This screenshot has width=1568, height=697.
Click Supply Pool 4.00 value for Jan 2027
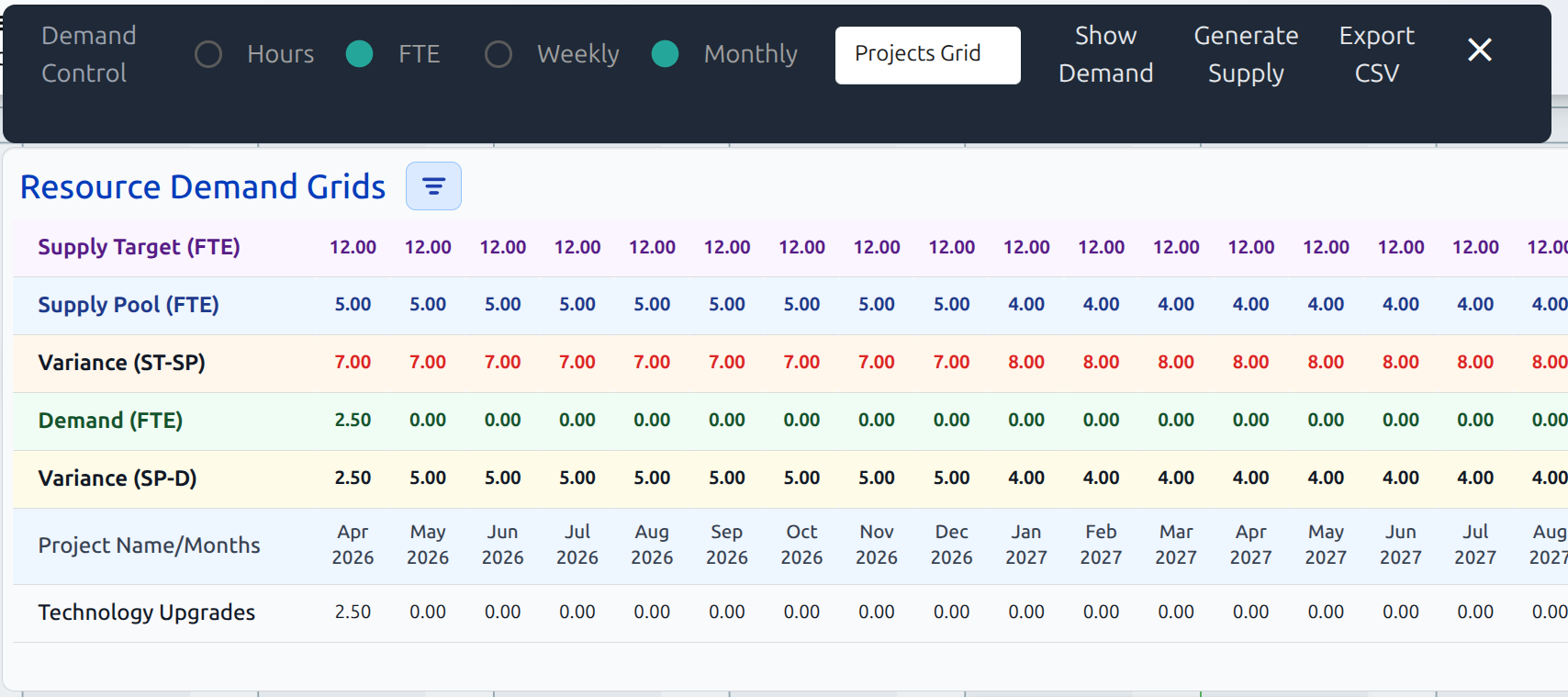1026,304
